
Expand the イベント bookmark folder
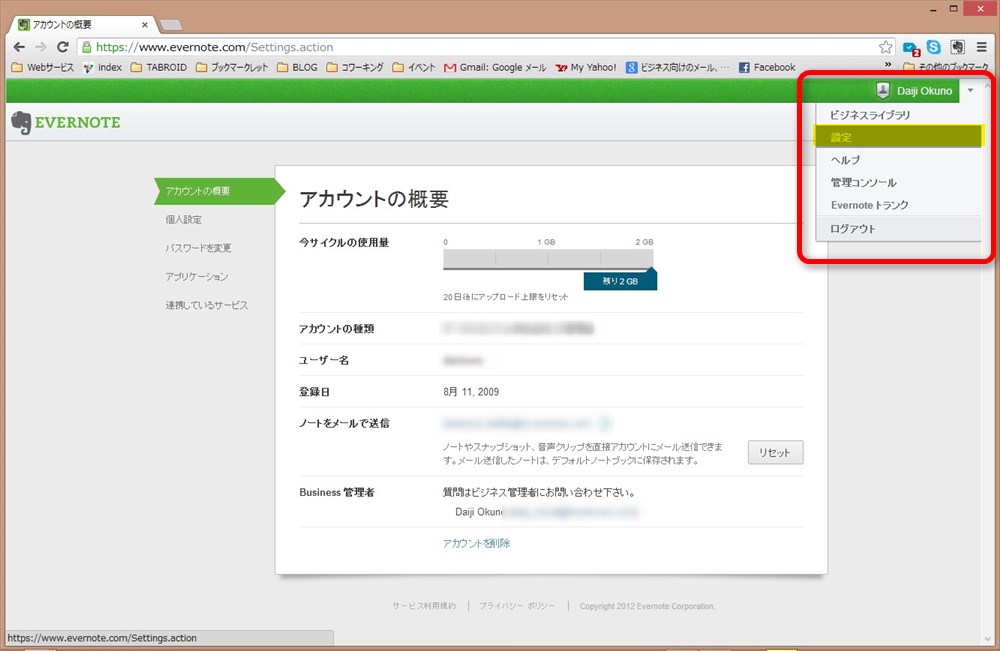[414, 68]
